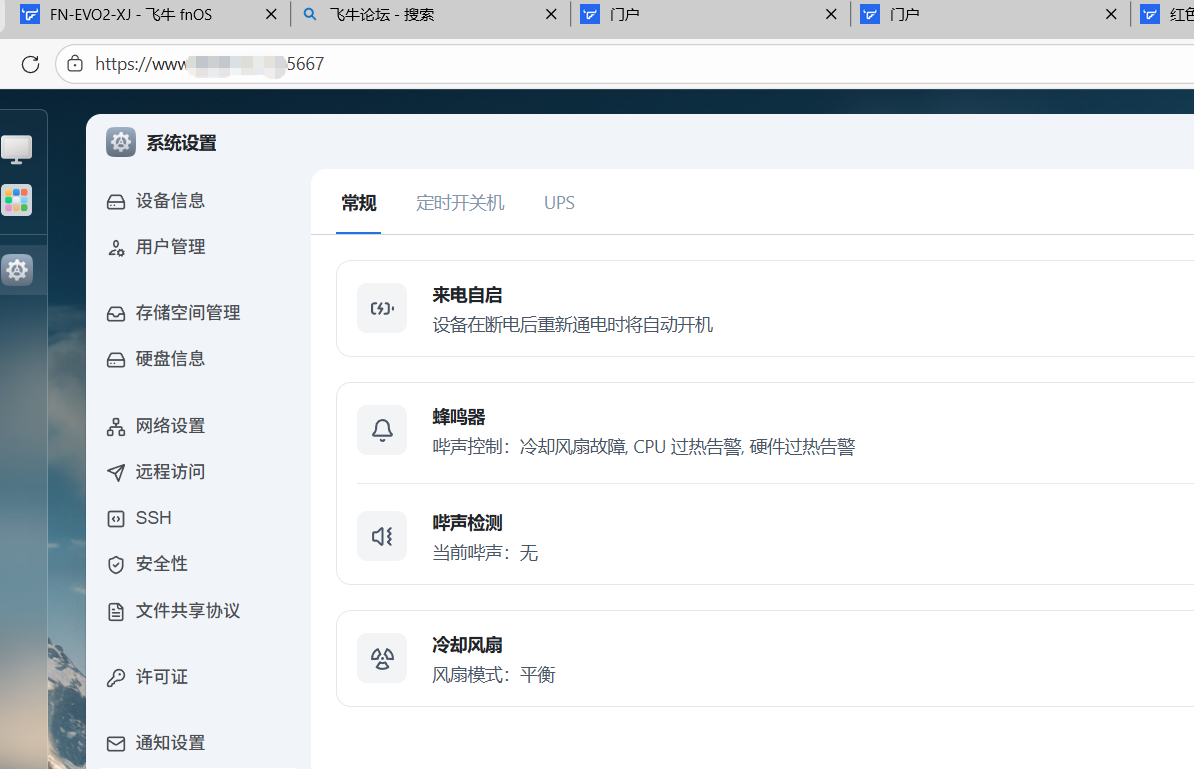
Task: Click the 系统设置 gear icon in the header
Action: 120,142
